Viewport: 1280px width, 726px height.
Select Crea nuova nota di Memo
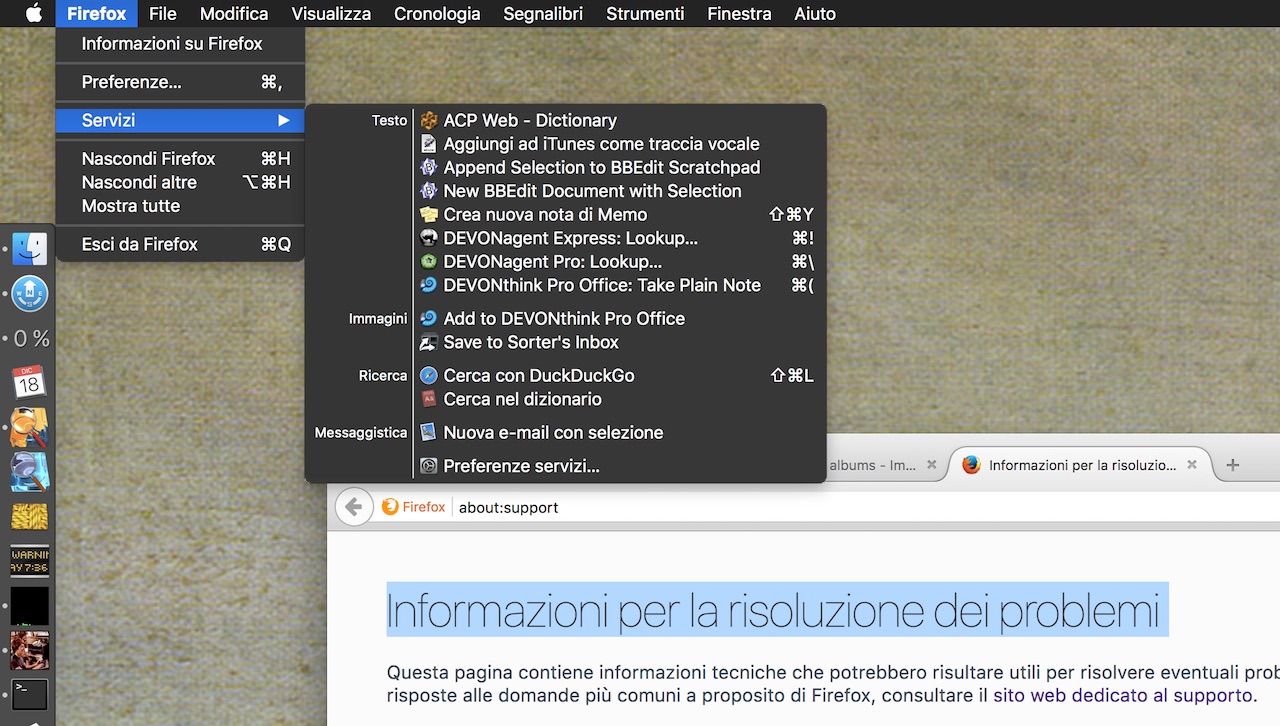620,214
